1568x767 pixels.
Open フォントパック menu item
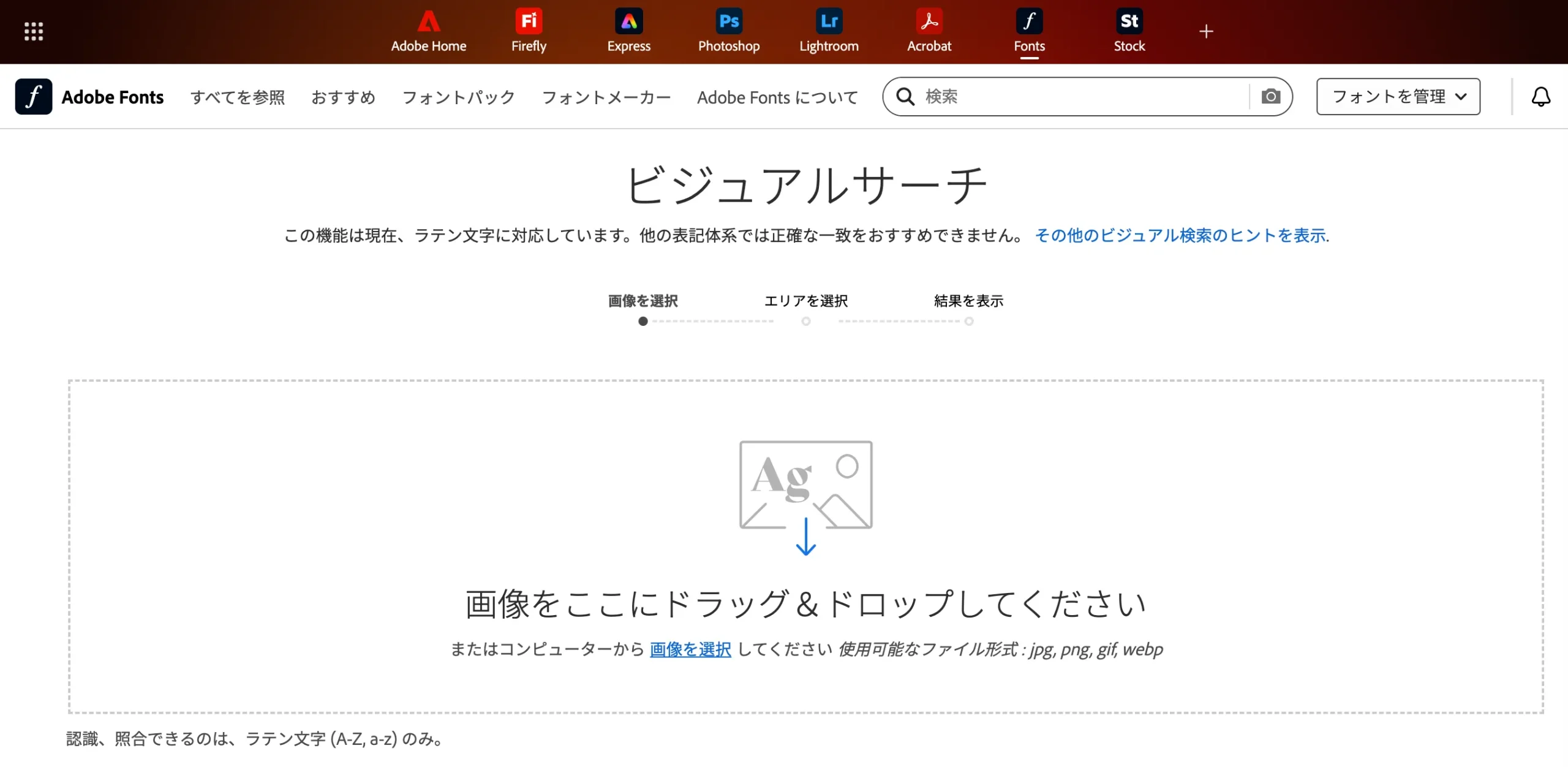(458, 97)
